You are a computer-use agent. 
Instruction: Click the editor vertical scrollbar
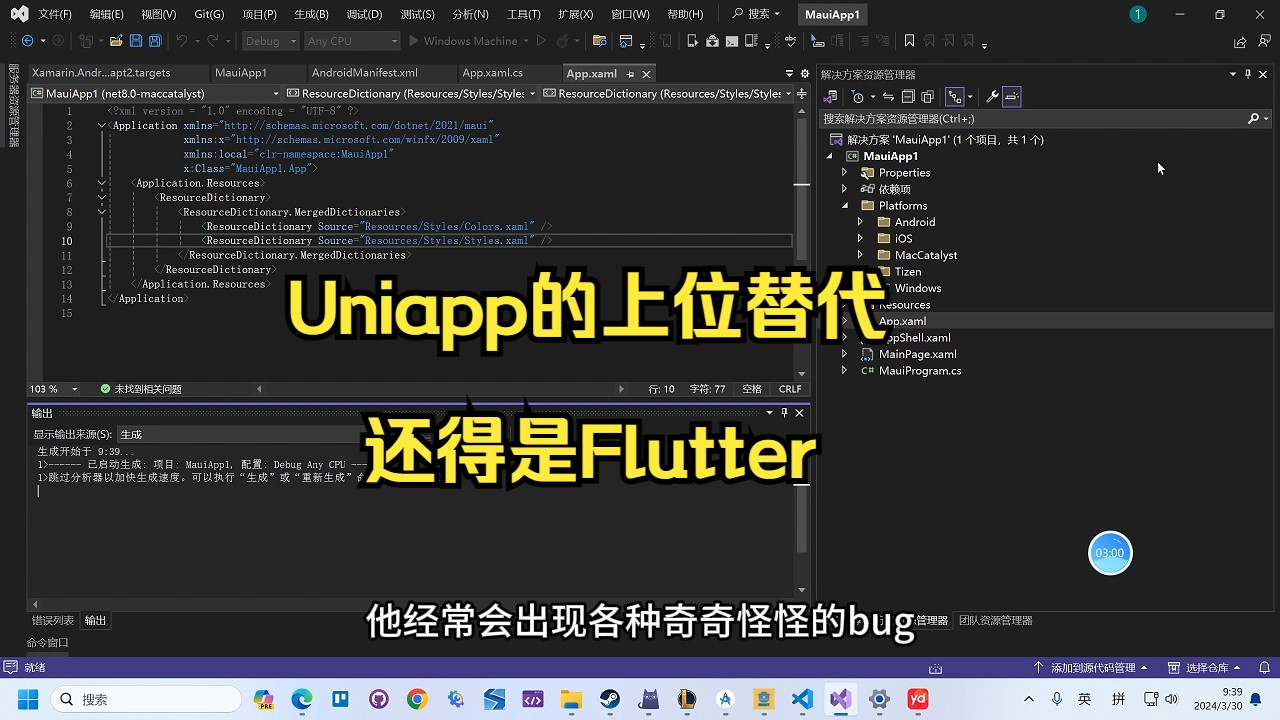pyautogui.click(x=802, y=240)
